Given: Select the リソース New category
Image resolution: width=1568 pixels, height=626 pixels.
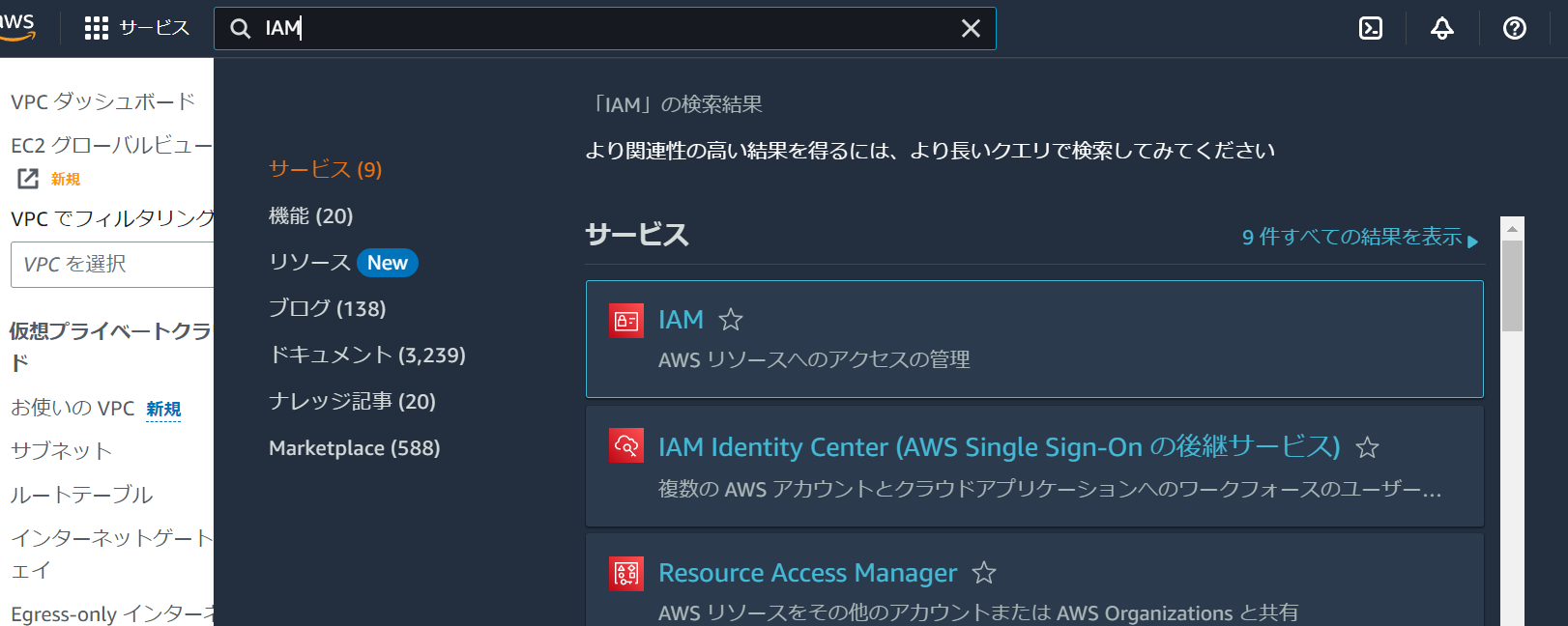Looking at the screenshot, I should click(342, 263).
